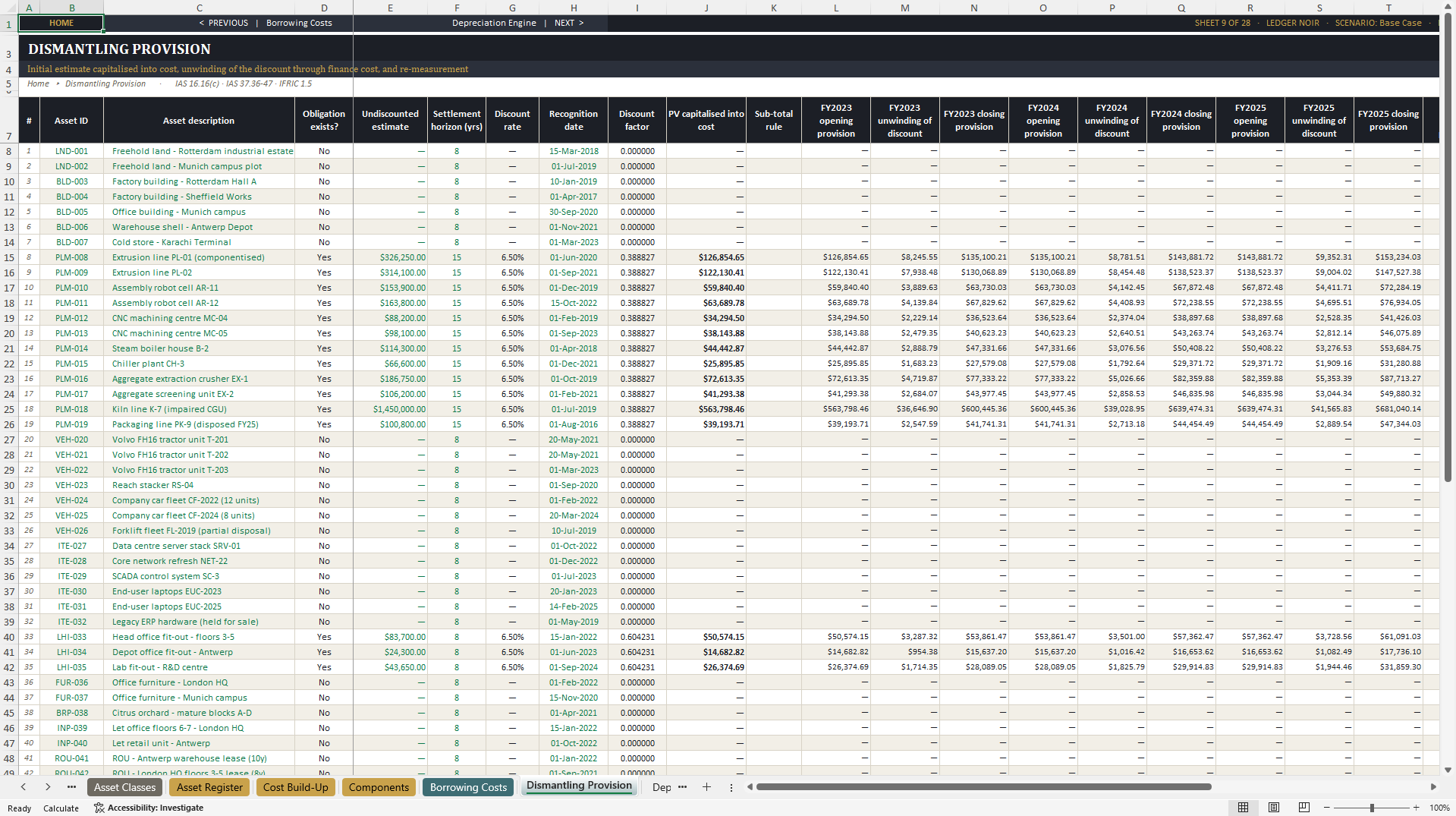This screenshot has width=1456, height=816.
Task: Select column C header
Action: click(x=199, y=8)
